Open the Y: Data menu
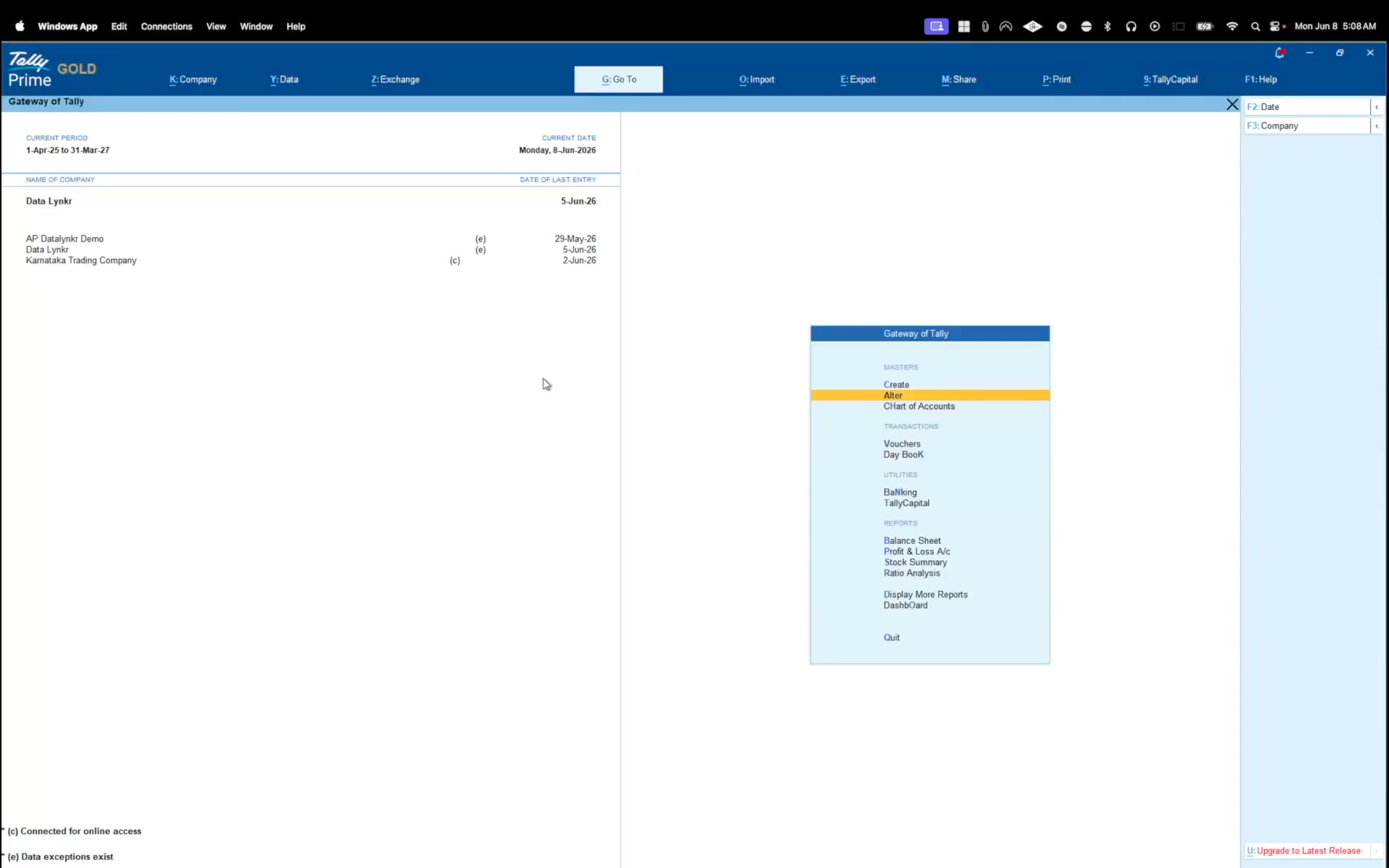The width and height of the screenshot is (1389, 868). 284,80
